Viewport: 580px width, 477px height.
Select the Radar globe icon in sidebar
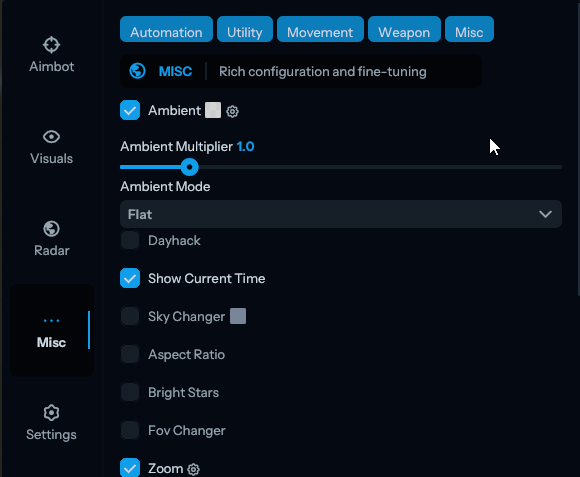pyautogui.click(x=51, y=229)
